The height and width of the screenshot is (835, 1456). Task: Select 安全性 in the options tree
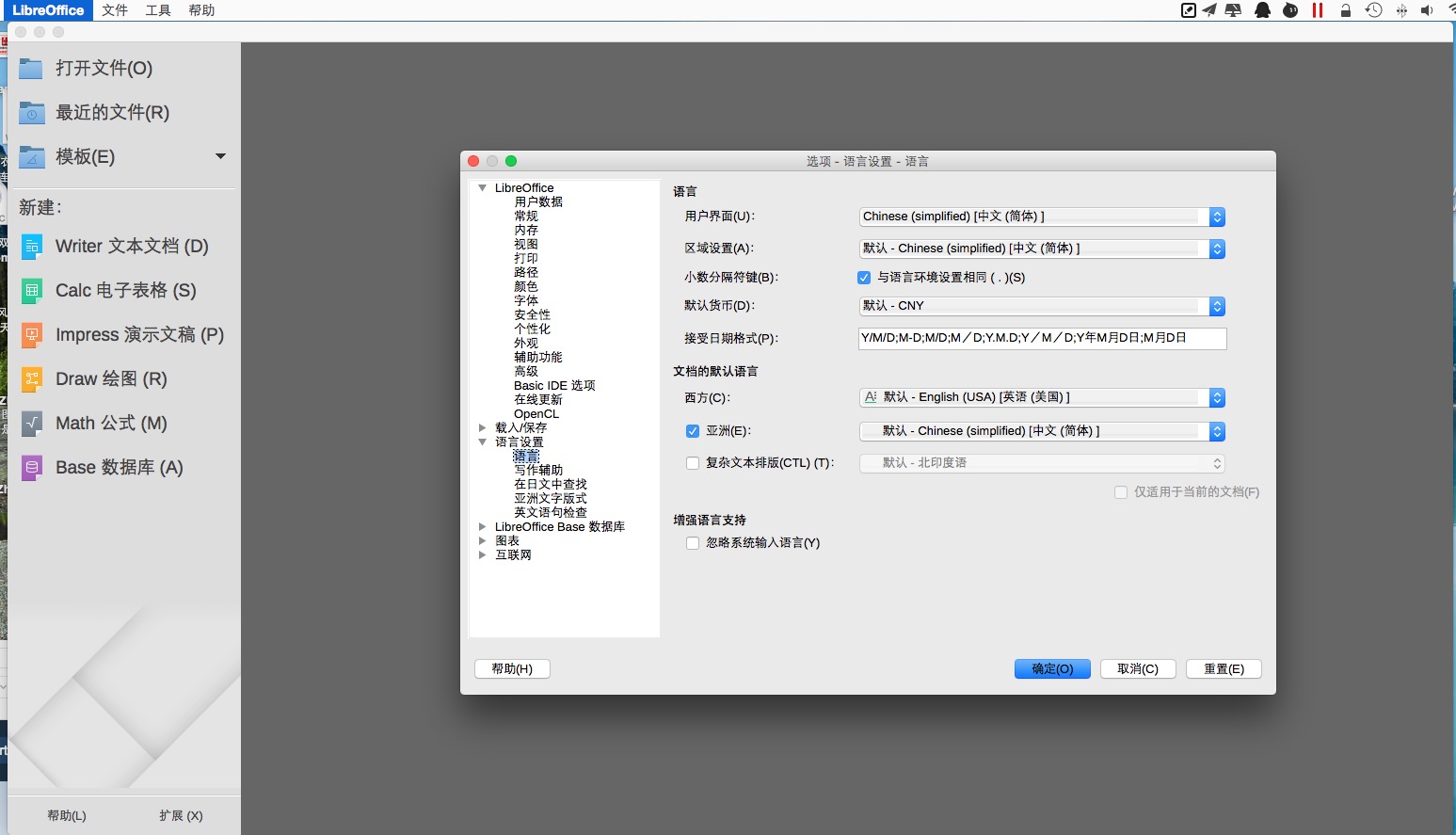[533, 315]
